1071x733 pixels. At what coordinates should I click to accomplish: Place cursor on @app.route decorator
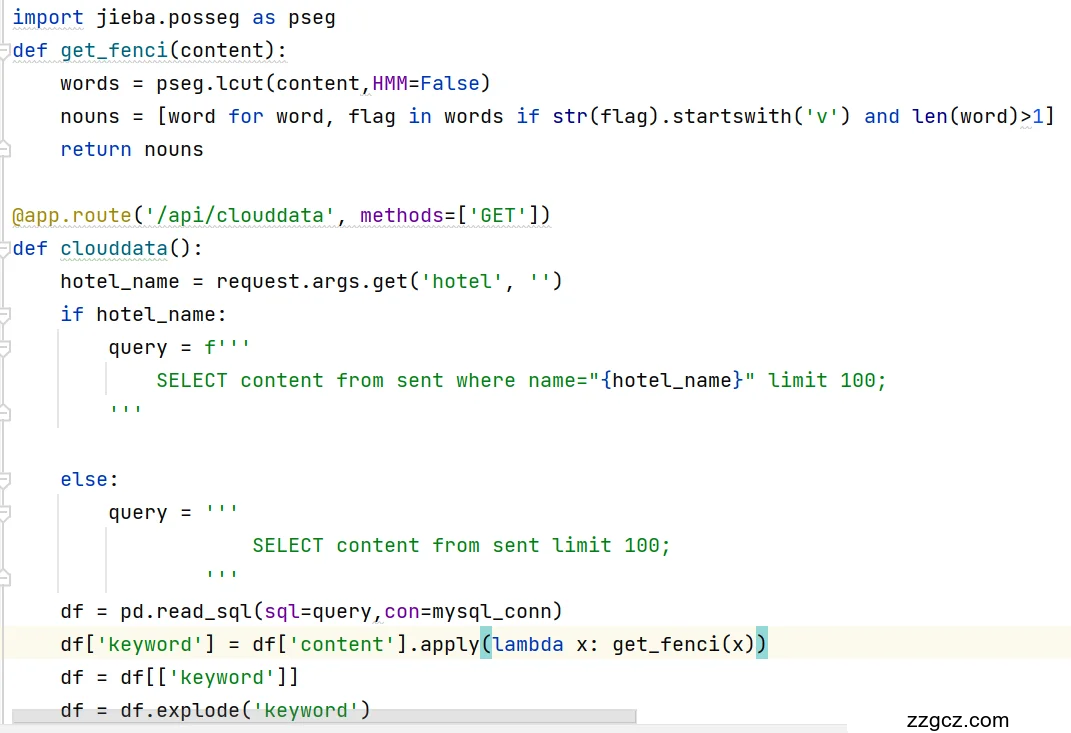tap(72, 215)
